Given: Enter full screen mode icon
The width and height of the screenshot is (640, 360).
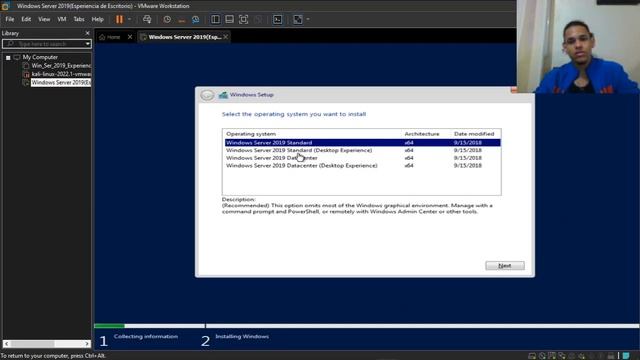Looking at the screenshot, I should 243,19.
